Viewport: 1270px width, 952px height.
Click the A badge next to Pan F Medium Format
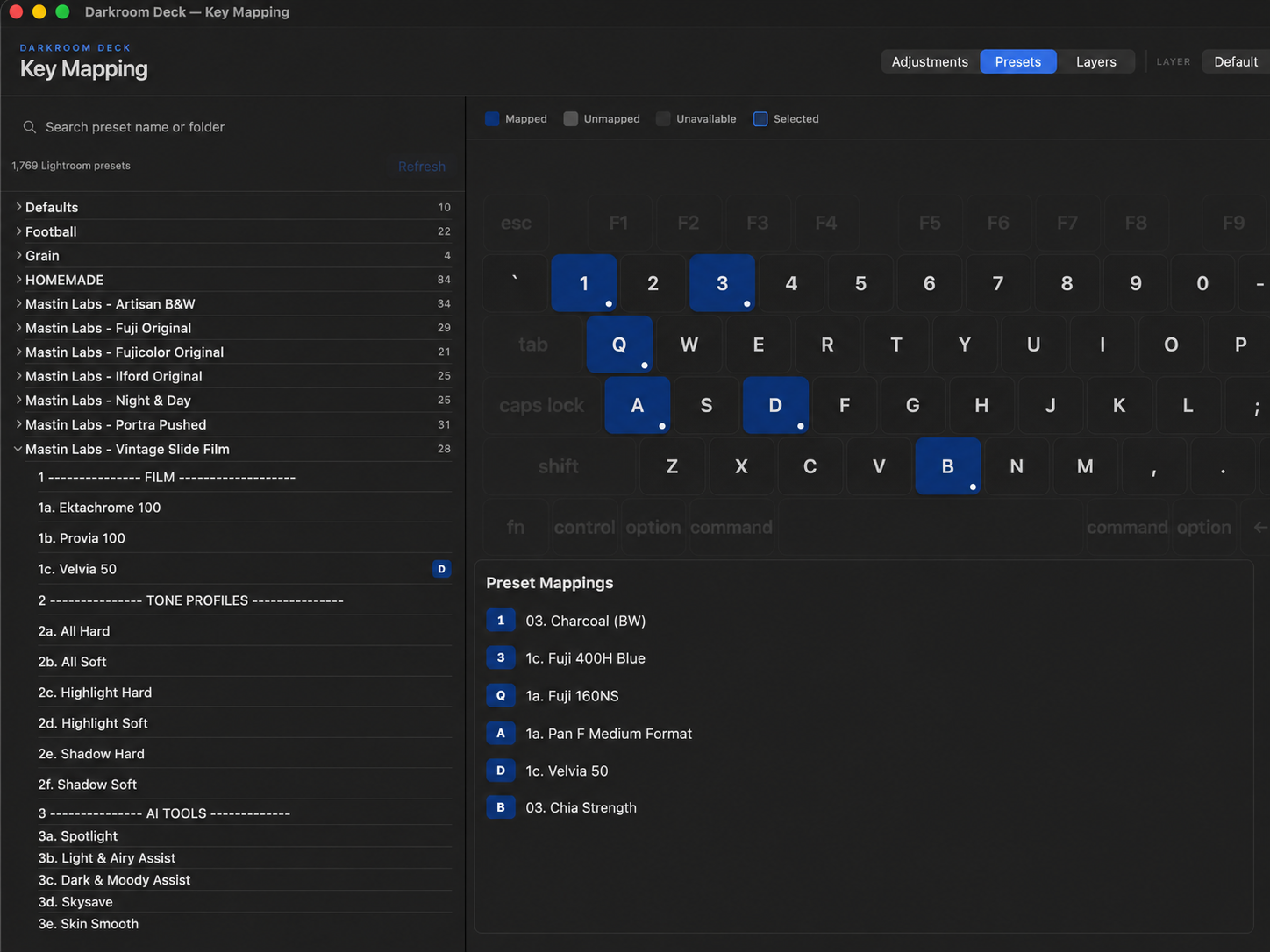click(501, 734)
